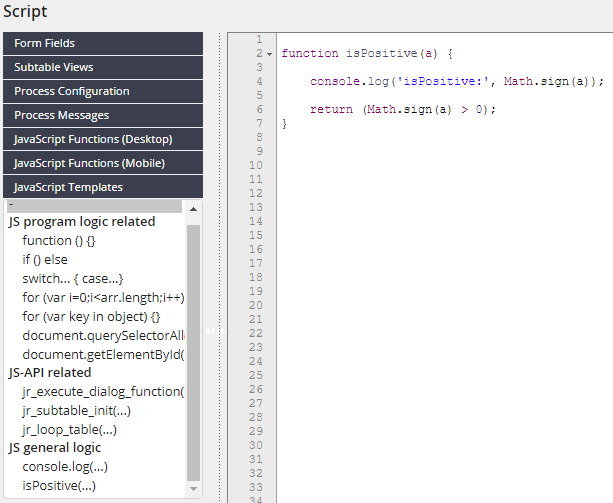Click the JS-API related group heading
613x503 pixels.
(x=50, y=372)
